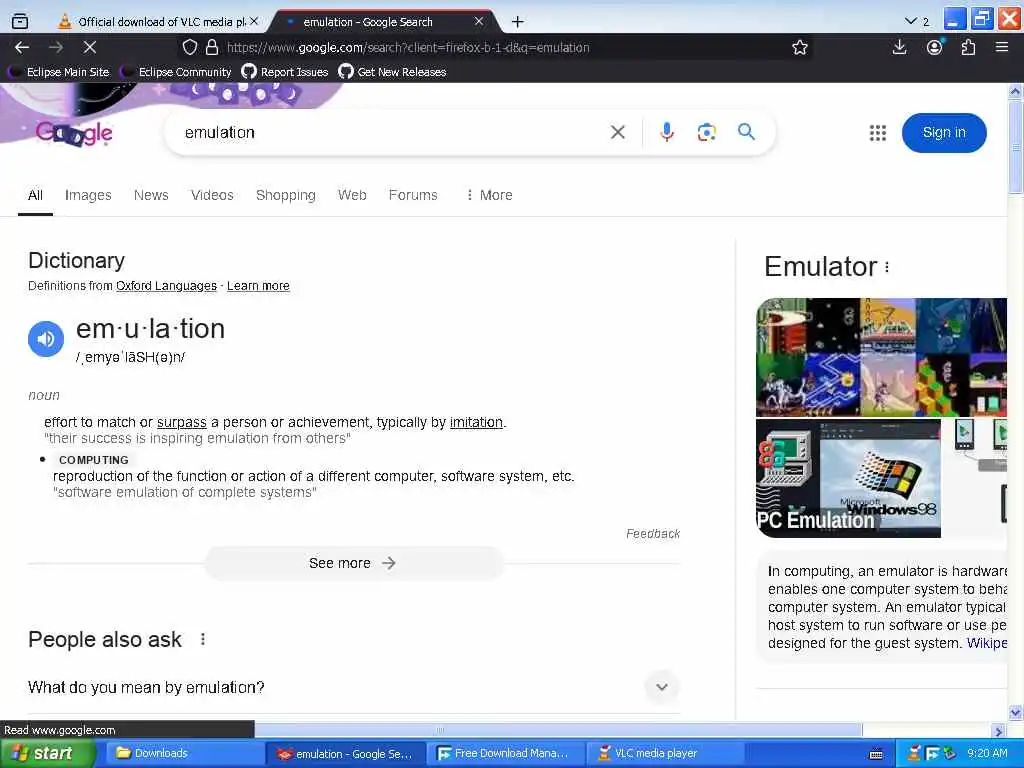The height and width of the screenshot is (768, 1024).
Task: Switch to Free Download Manager taskbar button
Action: [x=505, y=754]
